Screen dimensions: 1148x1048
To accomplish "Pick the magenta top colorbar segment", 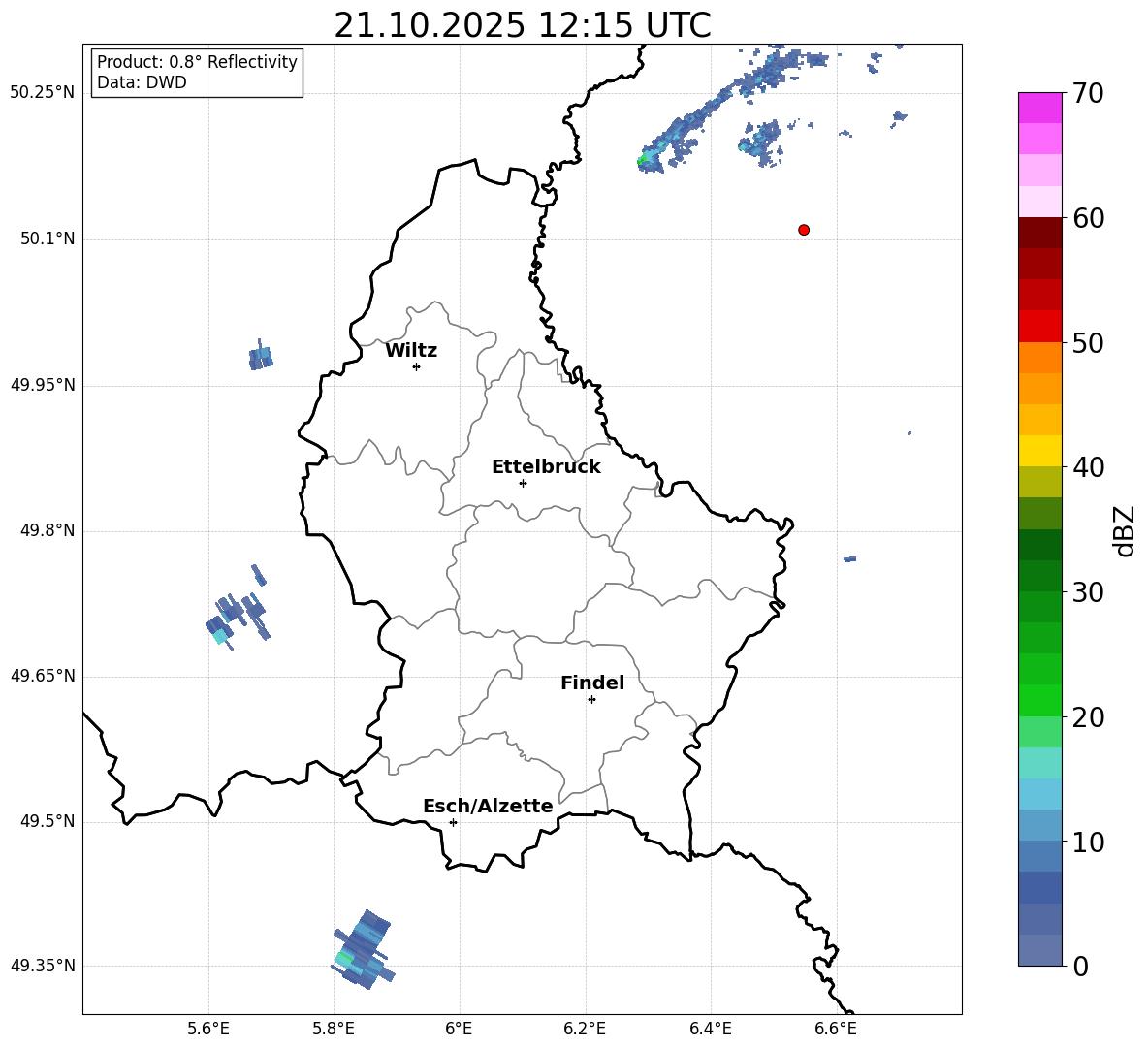I will coord(1039,108).
